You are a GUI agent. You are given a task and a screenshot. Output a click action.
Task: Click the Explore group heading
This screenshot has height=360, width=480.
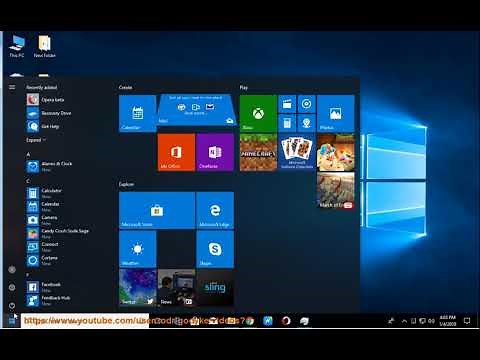coord(126,184)
